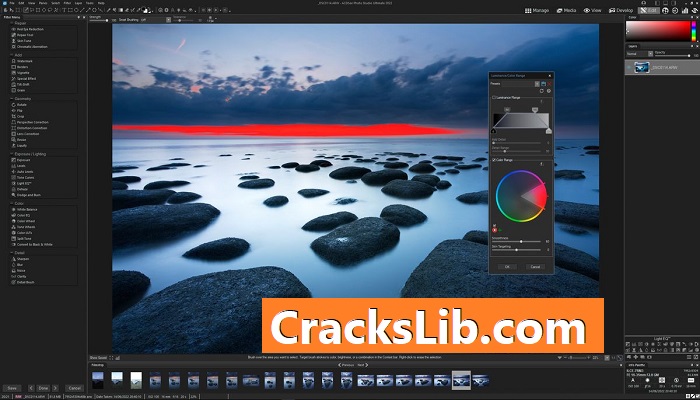The height and width of the screenshot is (400, 700).
Task: Toggle visibility of the image layer
Action: pos(629,67)
